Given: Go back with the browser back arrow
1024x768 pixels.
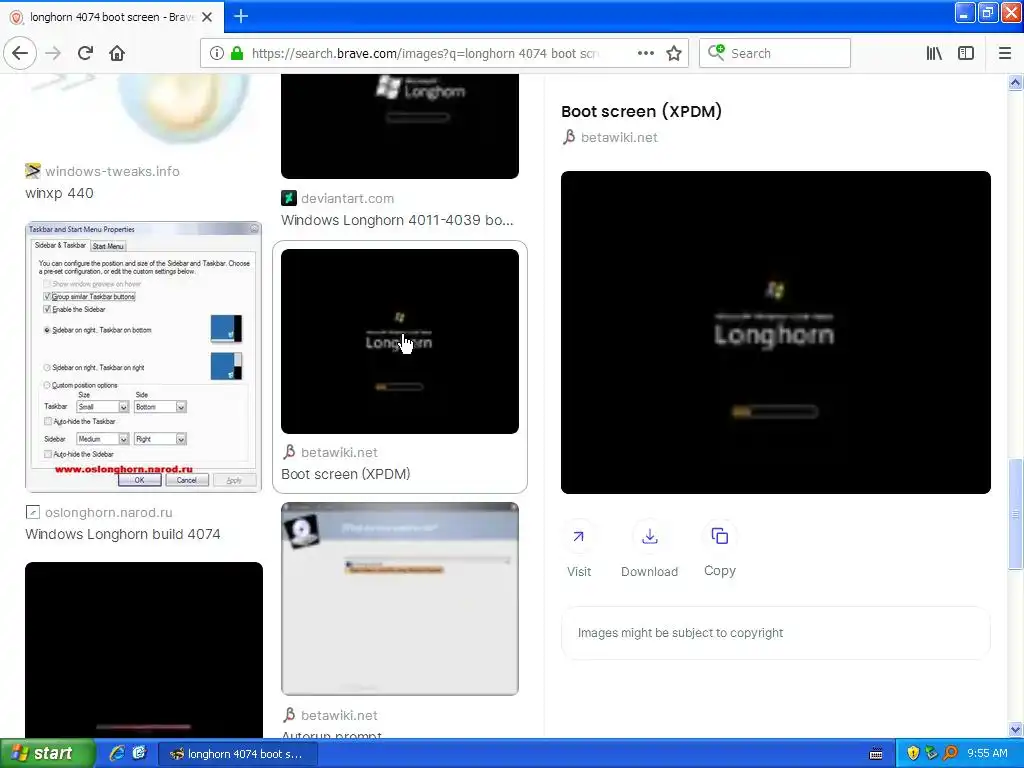Looking at the screenshot, I should (x=20, y=53).
